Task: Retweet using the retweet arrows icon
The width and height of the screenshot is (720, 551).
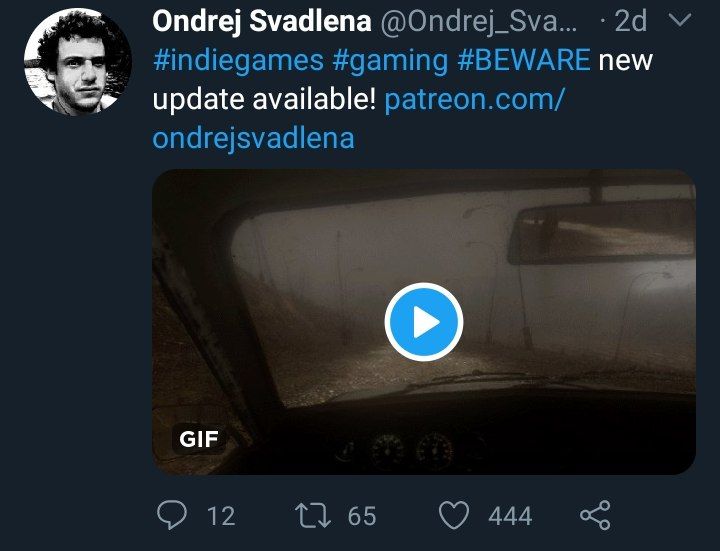Action: (x=313, y=515)
